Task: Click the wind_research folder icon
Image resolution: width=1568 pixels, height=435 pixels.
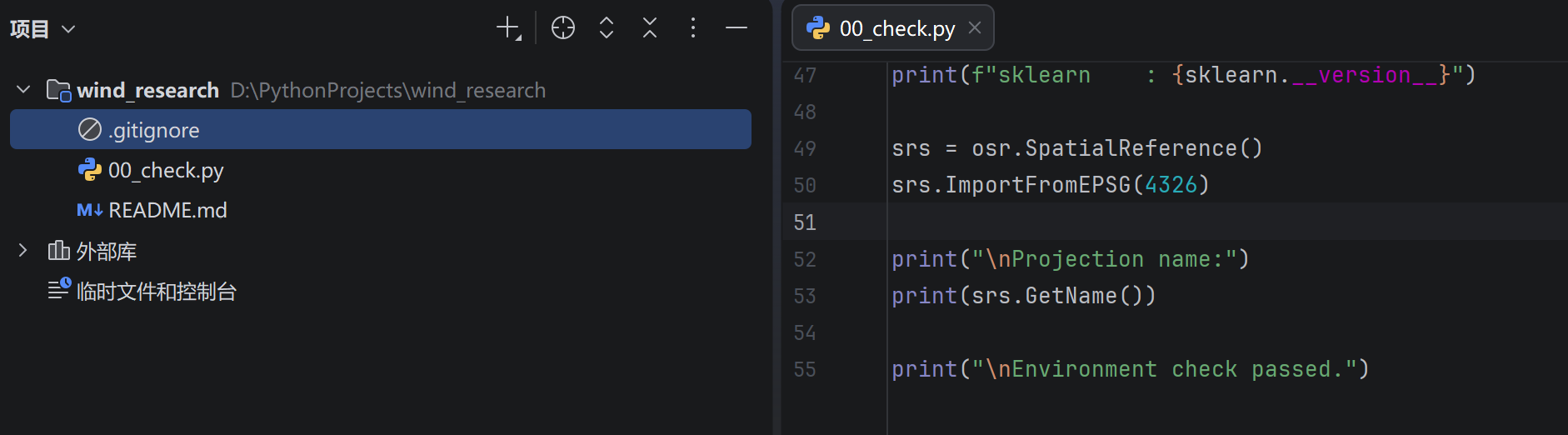Action: 58,90
